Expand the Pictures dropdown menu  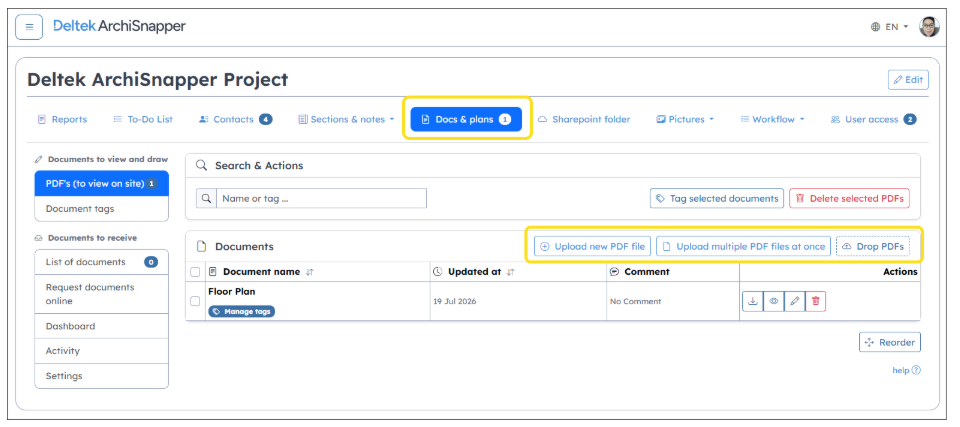click(685, 119)
